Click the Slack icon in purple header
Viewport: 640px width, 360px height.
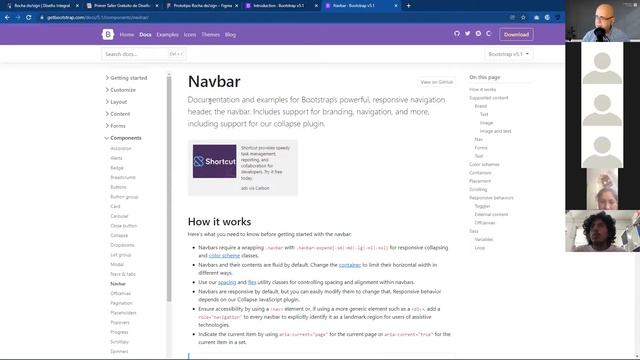coord(478,33)
